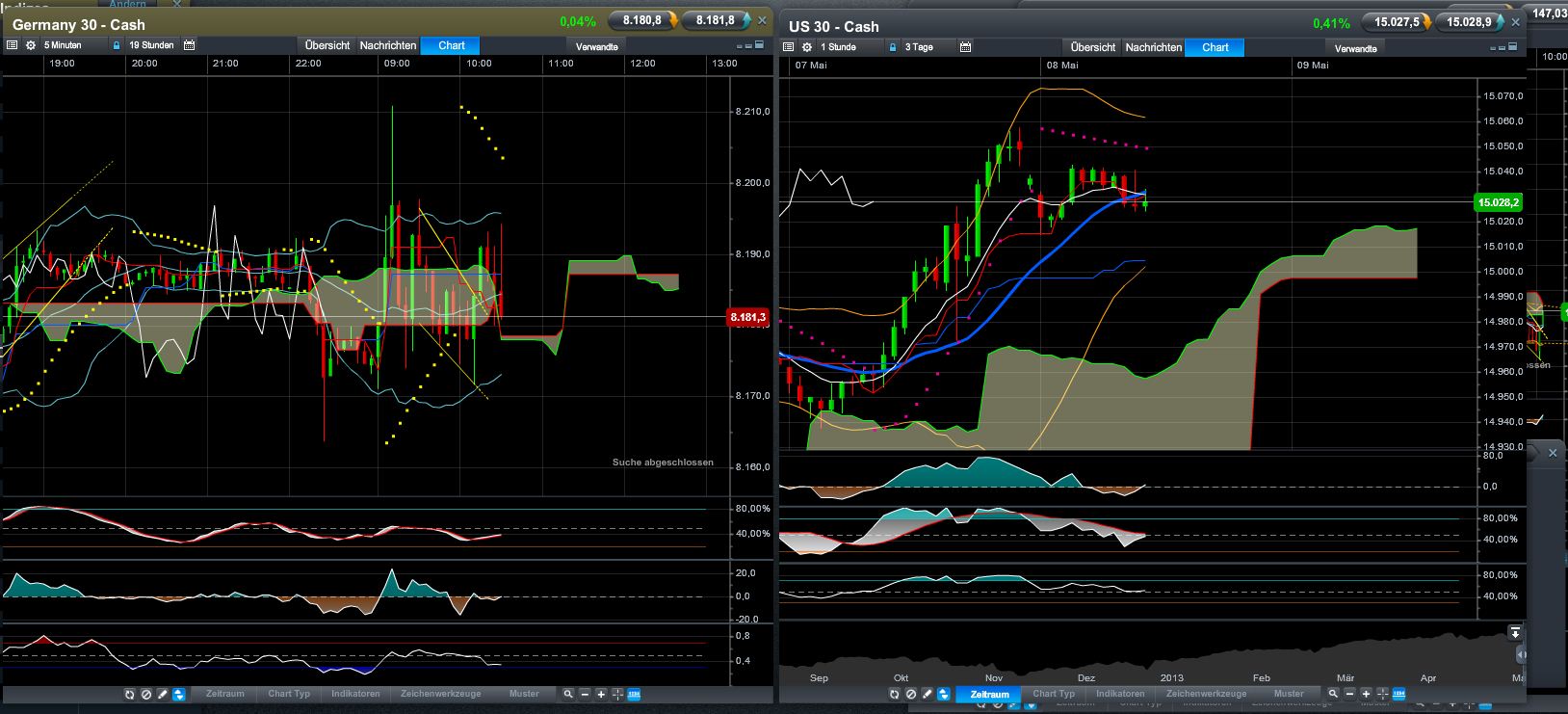1568x714 pixels.
Task: Select the pencil draw icon in Germany 30 toolbar
Action: (162, 694)
